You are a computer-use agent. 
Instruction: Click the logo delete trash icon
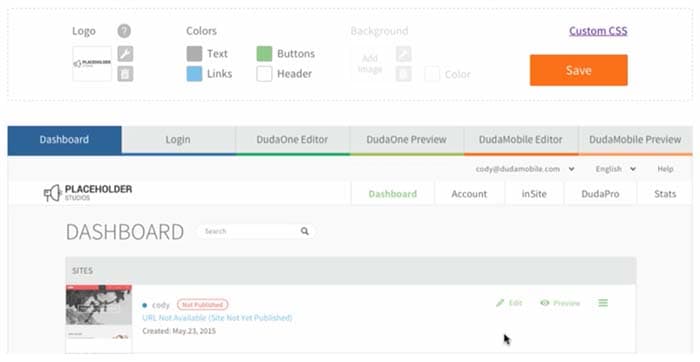(x=125, y=74)
